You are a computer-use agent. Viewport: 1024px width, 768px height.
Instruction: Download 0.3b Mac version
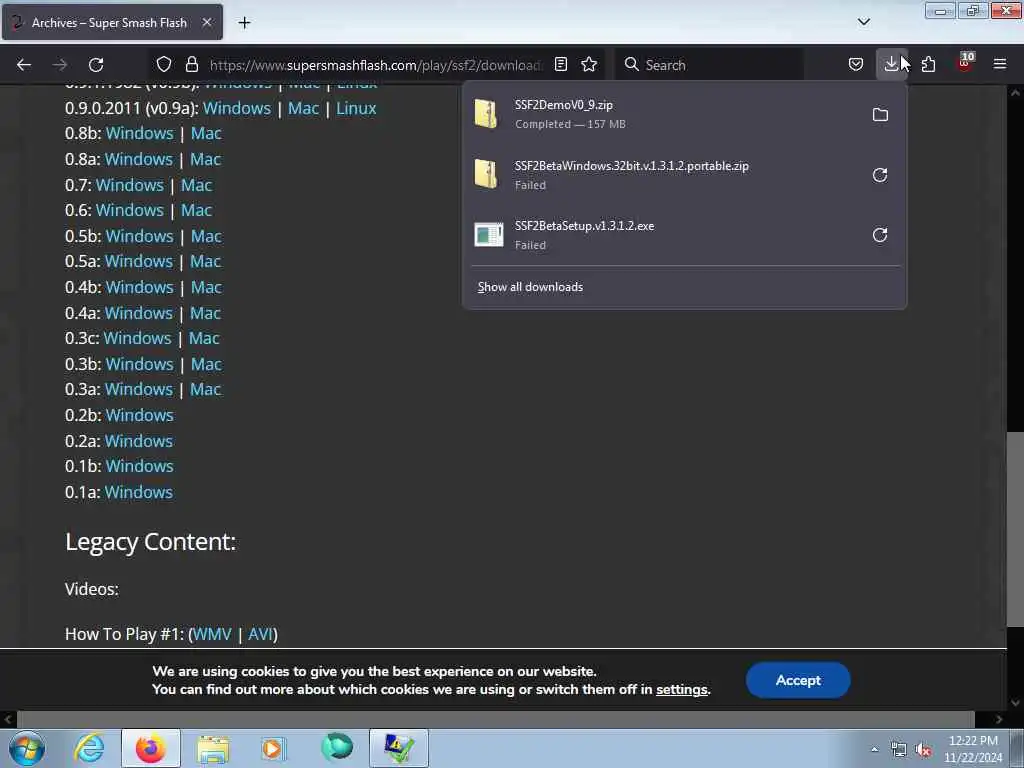click(206, 364)
